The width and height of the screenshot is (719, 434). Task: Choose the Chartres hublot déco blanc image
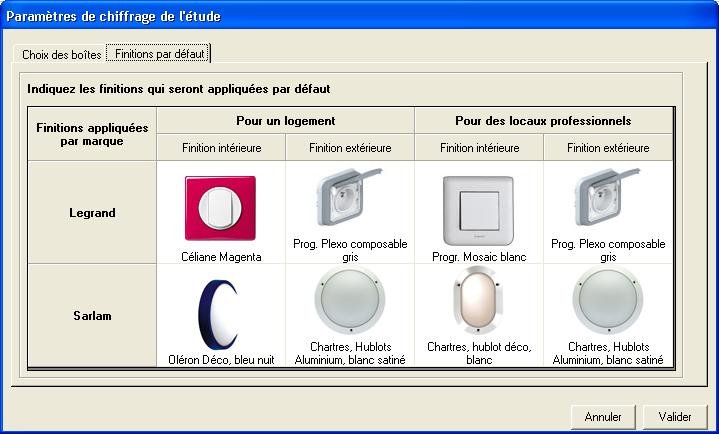coord(478,300)
